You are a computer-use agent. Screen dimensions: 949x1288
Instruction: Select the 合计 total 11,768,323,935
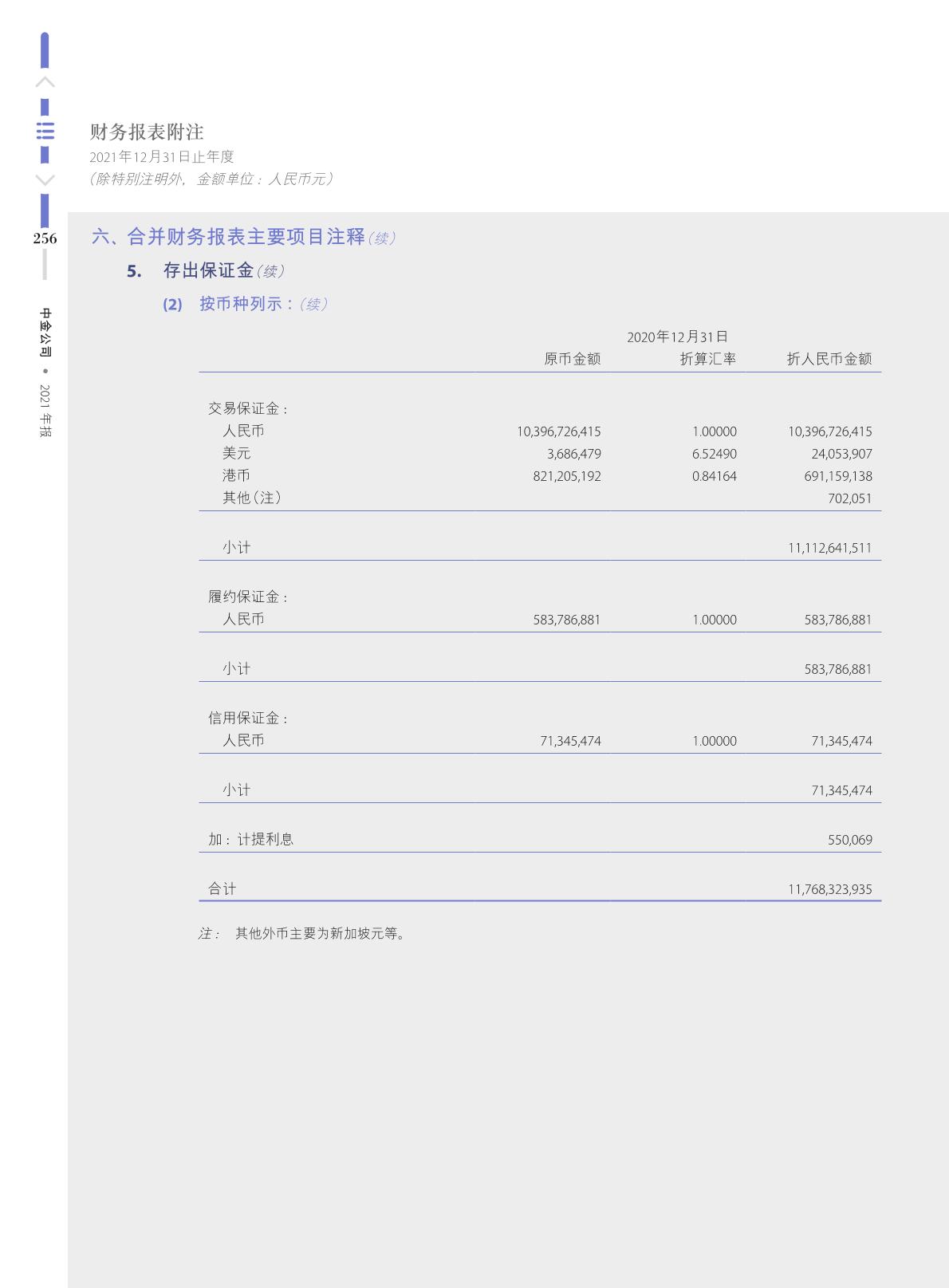(829, 889)
